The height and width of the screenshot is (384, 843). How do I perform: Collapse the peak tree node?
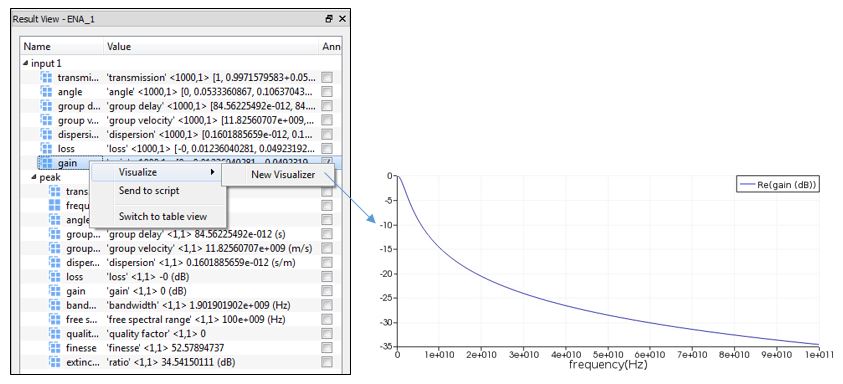click(x=33, y=177)
